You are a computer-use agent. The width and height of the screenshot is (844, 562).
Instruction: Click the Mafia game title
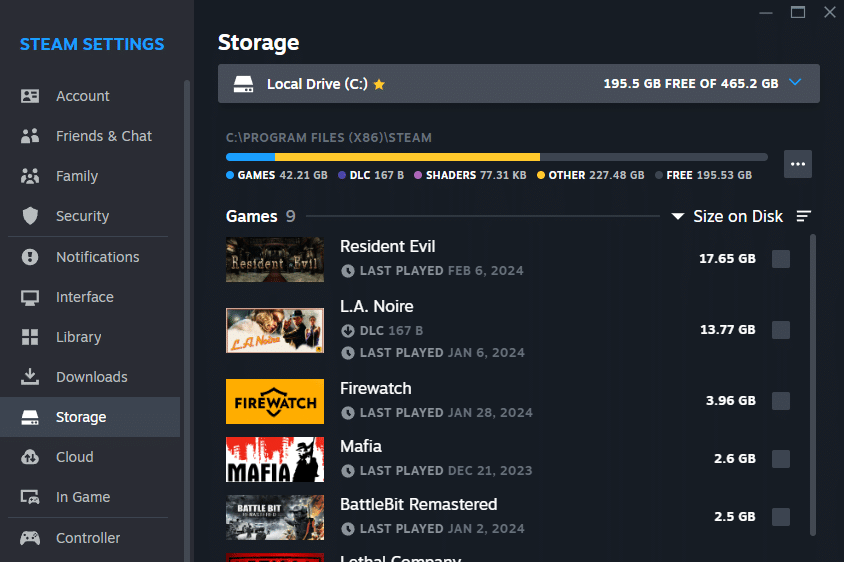point(361,446)
